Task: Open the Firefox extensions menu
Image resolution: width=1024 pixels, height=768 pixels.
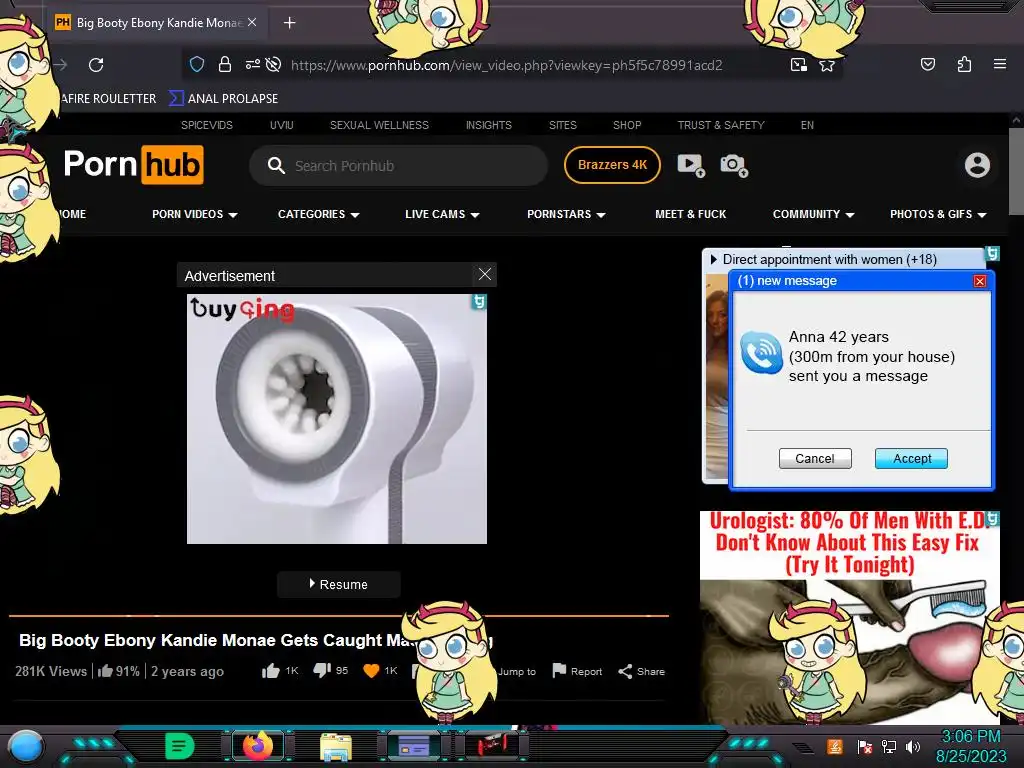Action: click(964, 64)
